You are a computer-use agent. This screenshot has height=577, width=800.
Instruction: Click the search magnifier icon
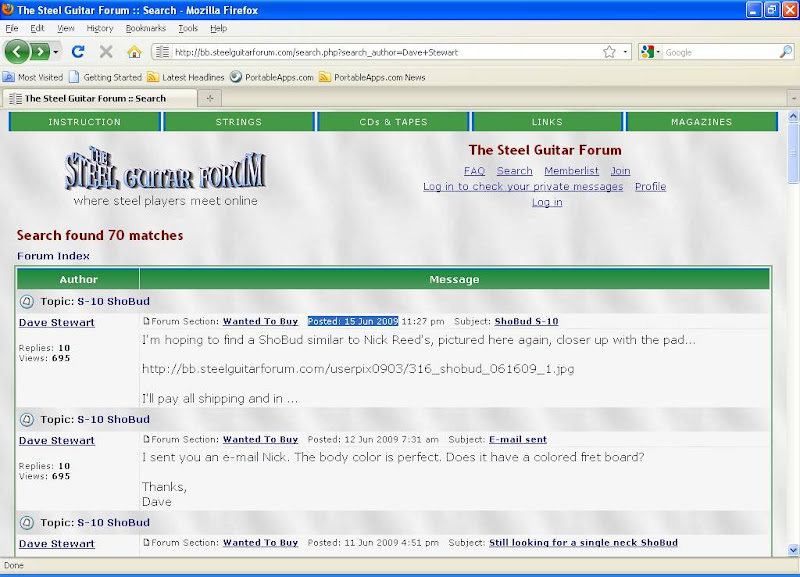786,52
